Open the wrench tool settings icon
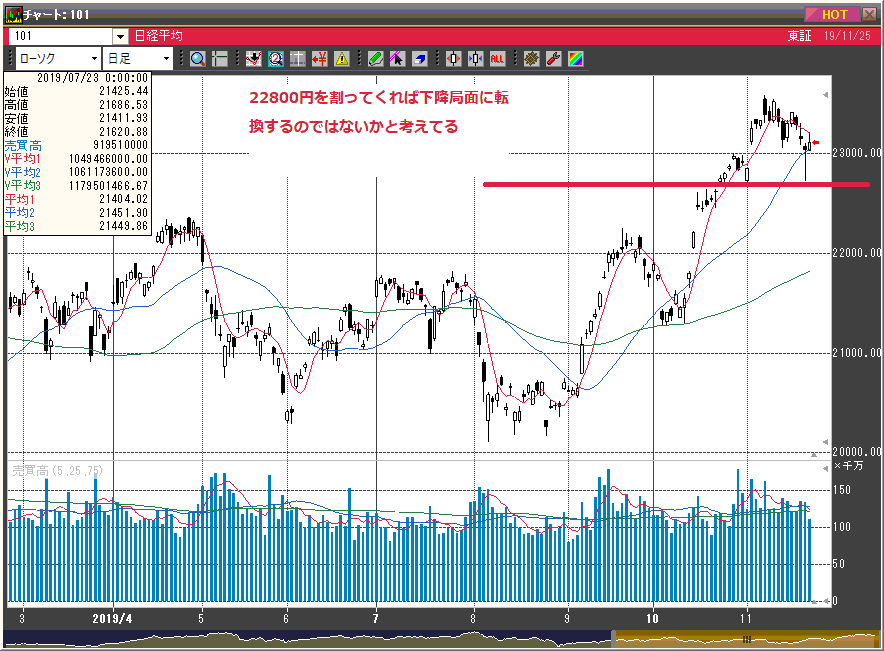 tap(553, 58)
